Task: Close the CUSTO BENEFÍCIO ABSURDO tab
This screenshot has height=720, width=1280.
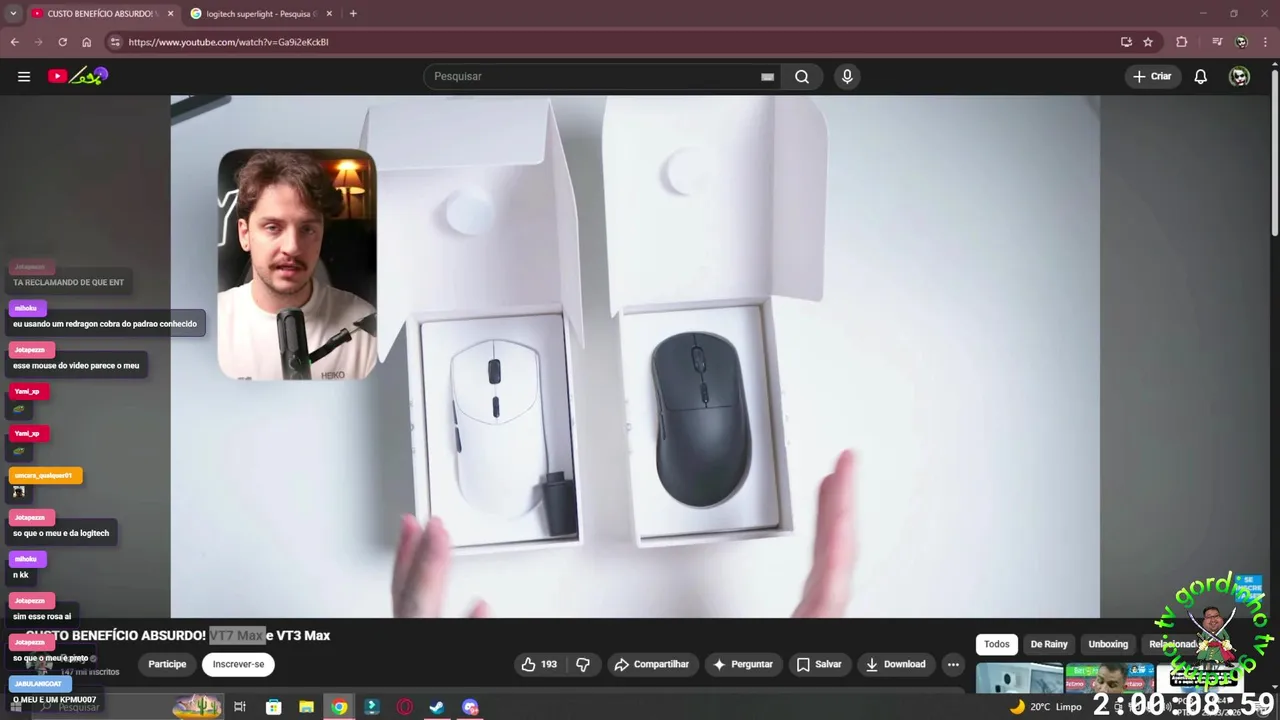Action: (170, 14)
